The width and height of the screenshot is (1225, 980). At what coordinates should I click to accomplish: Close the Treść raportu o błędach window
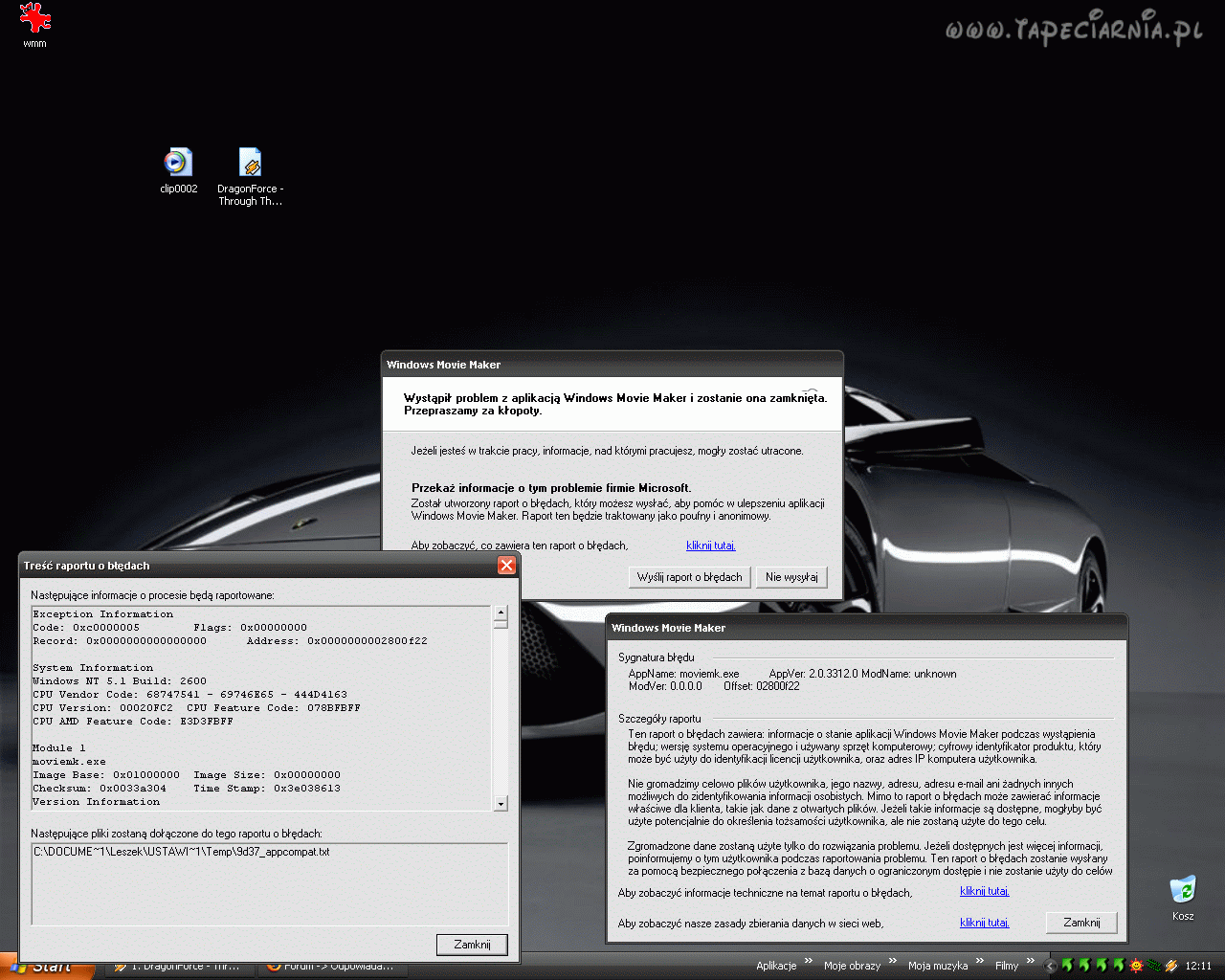(x=507, y=566)
